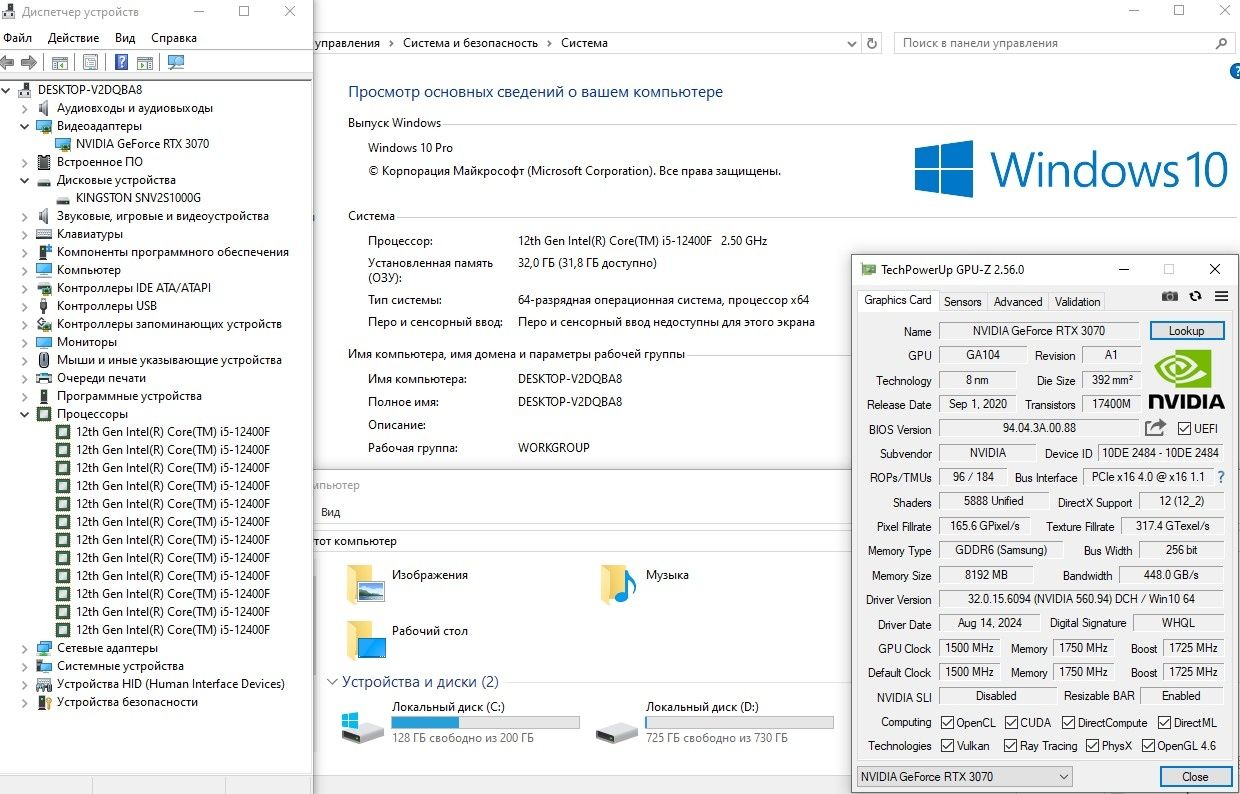Viewport: 1240px width, 794px height.
Task: Toggle the UEFI checkbox in GPU-Z
Action: [x=1185, y=429]
